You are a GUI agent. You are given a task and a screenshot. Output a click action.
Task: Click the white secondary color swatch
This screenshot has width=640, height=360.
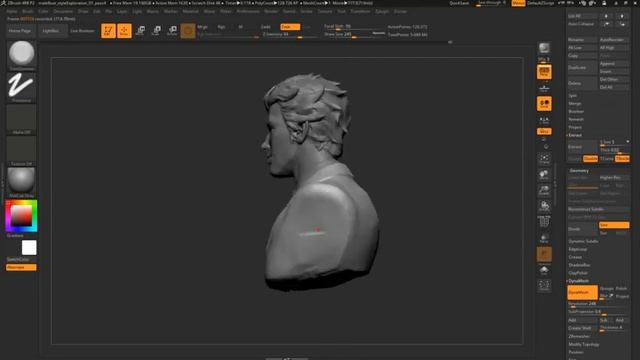pyautogui.click(x=29, y=248)
